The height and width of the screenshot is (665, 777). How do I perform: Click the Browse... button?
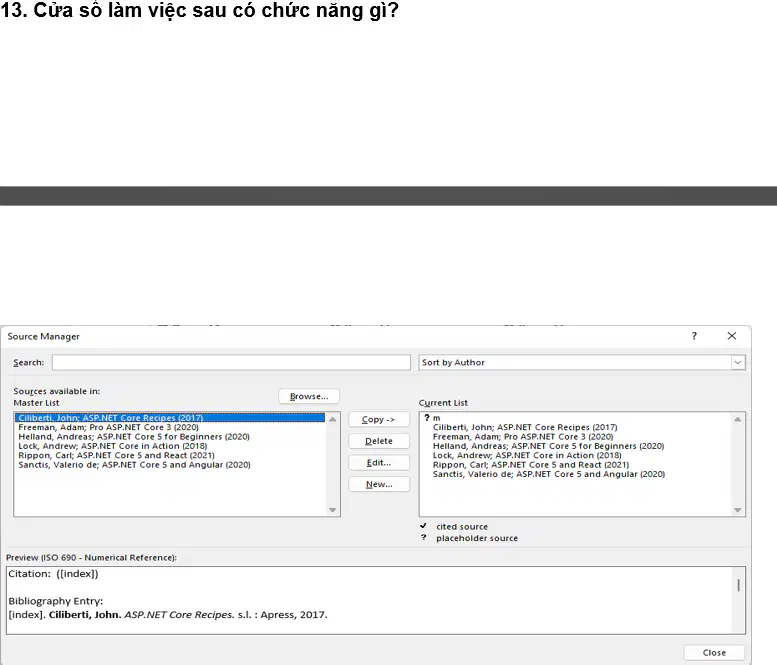click(309, 396)
